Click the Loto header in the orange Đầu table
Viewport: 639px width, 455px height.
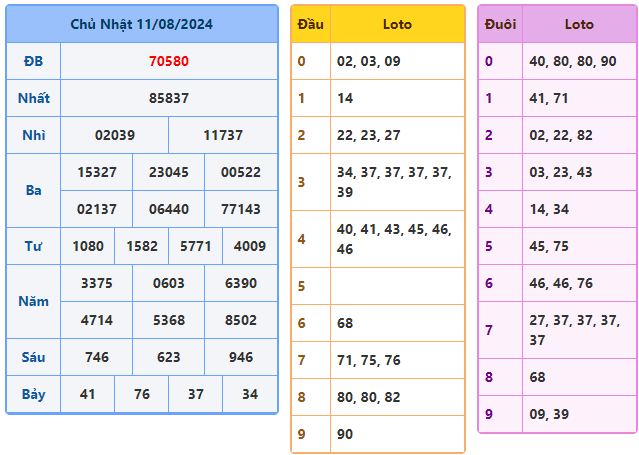click(x=397, y=23)
